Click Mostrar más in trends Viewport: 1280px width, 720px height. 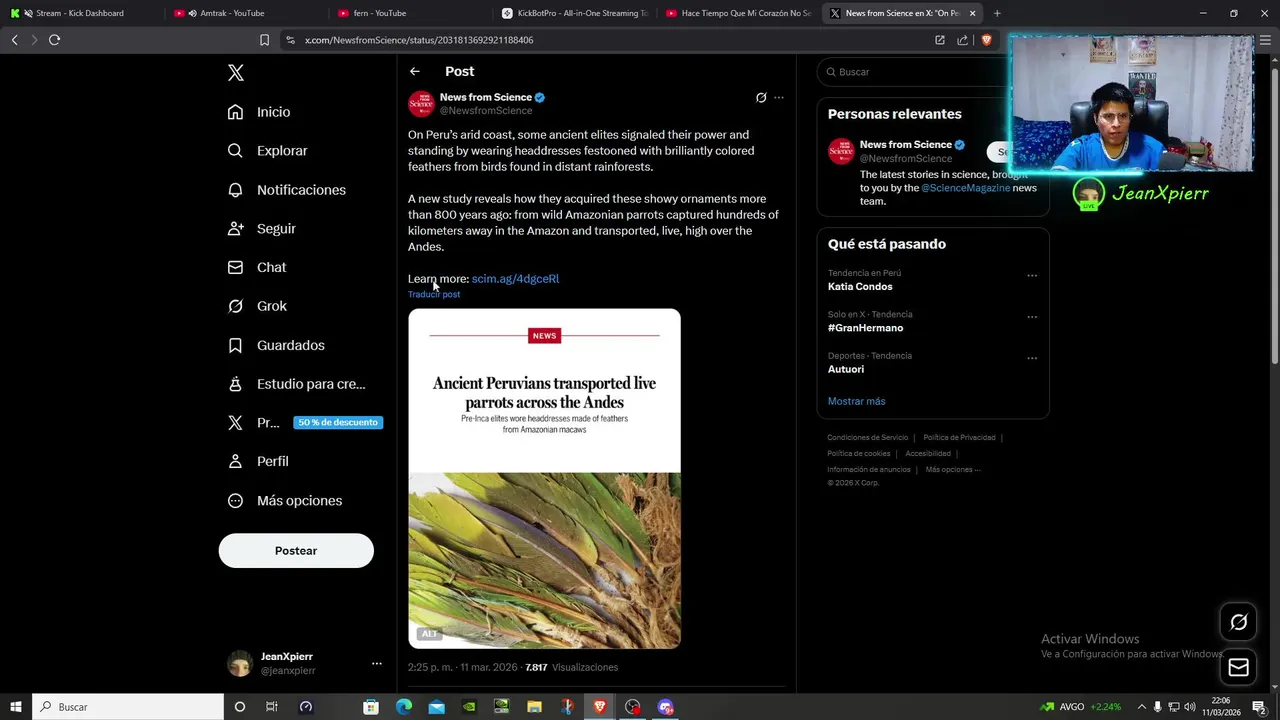(x=856, y=401)
